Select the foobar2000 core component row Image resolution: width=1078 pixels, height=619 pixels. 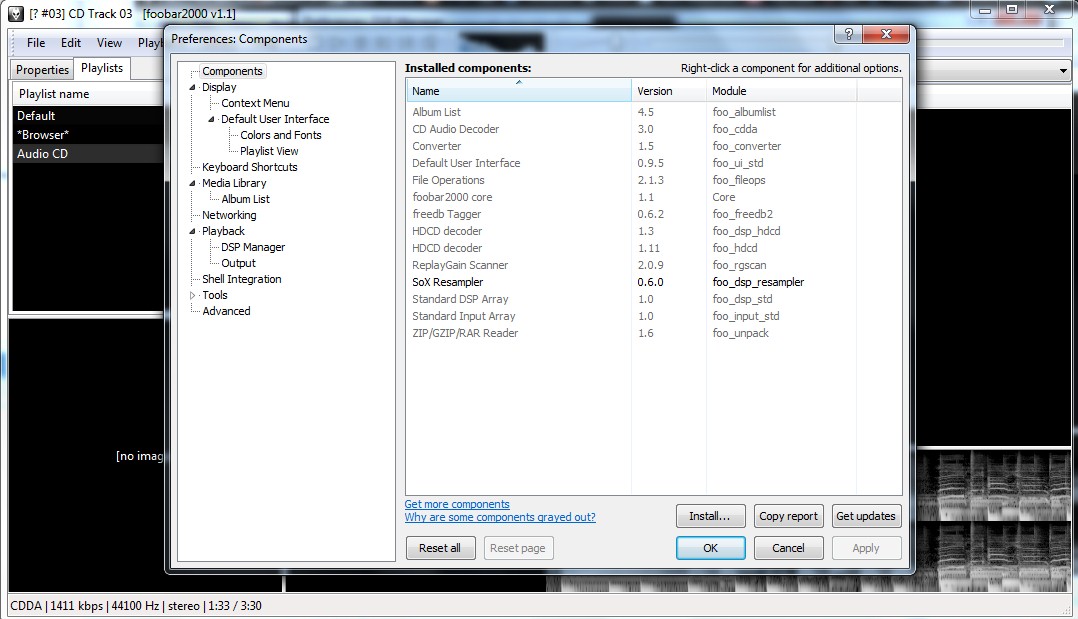coord(653,197)
